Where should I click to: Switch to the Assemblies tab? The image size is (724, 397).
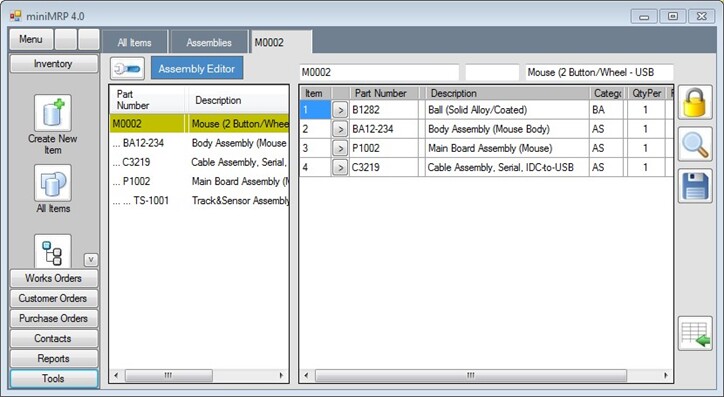(x=209, y=42)
